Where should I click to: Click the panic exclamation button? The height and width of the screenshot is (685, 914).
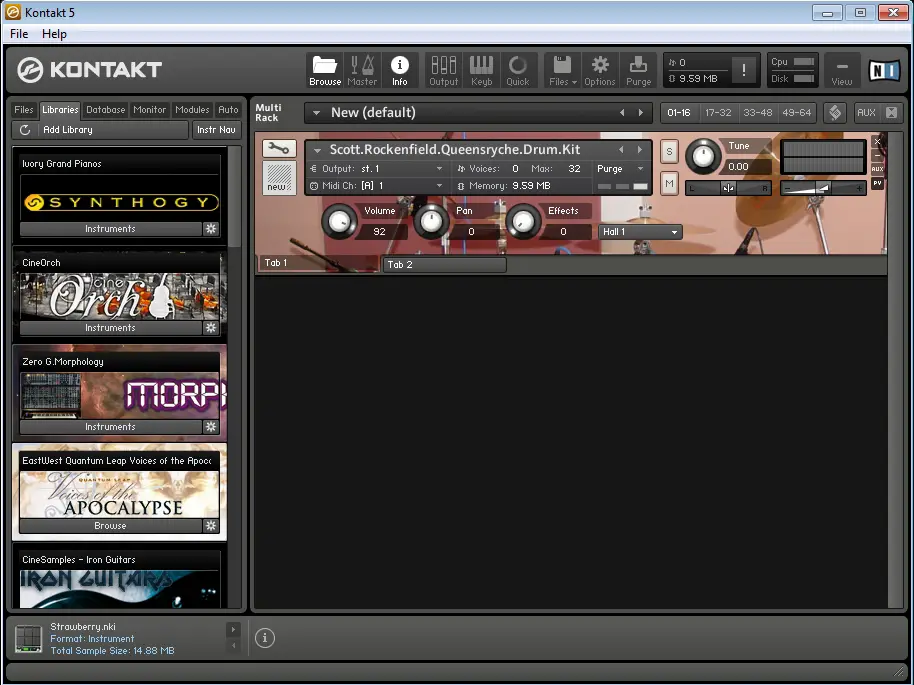(x=744, y=70)
